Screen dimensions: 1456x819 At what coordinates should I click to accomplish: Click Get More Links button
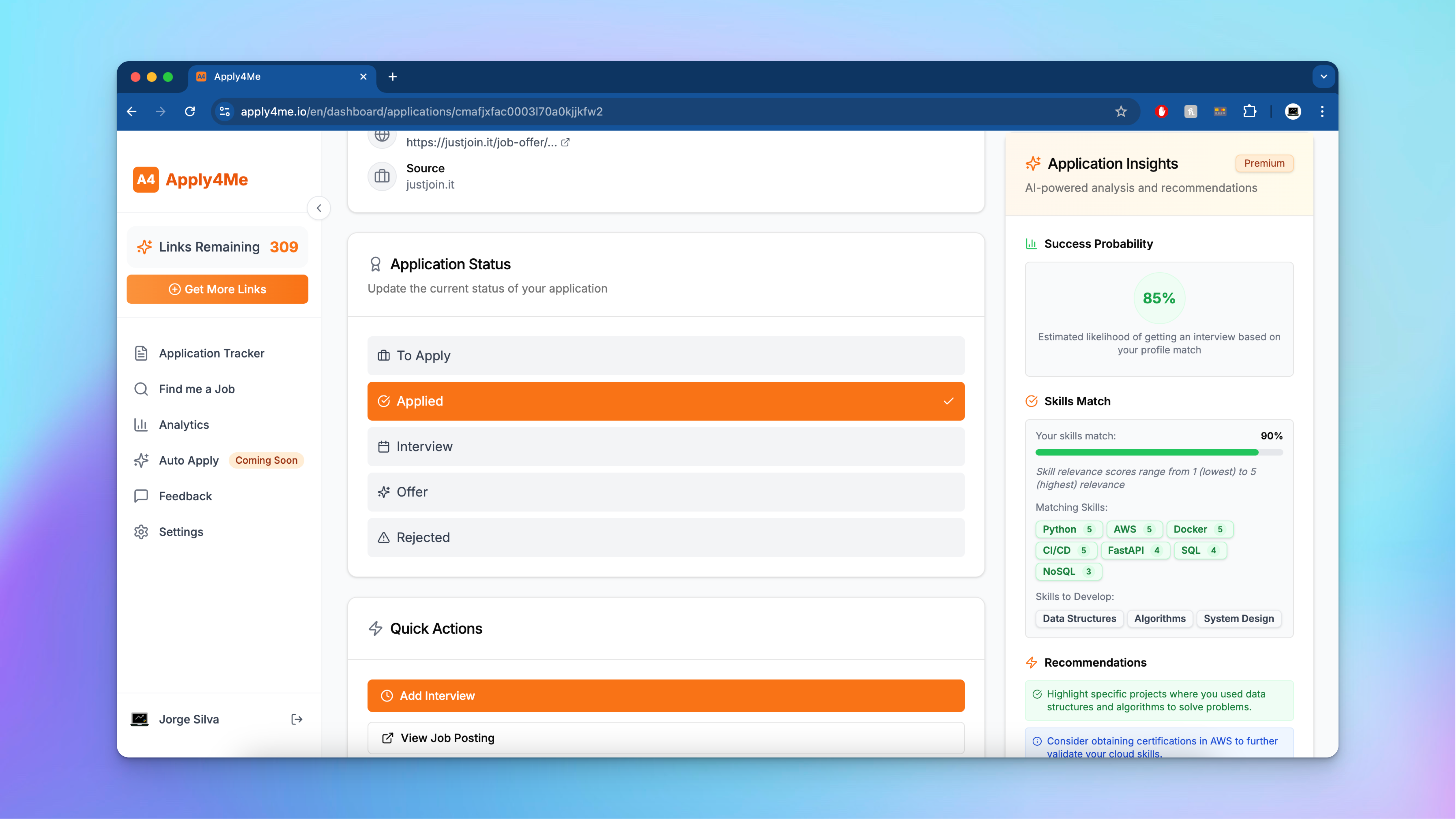coord(217,290)
